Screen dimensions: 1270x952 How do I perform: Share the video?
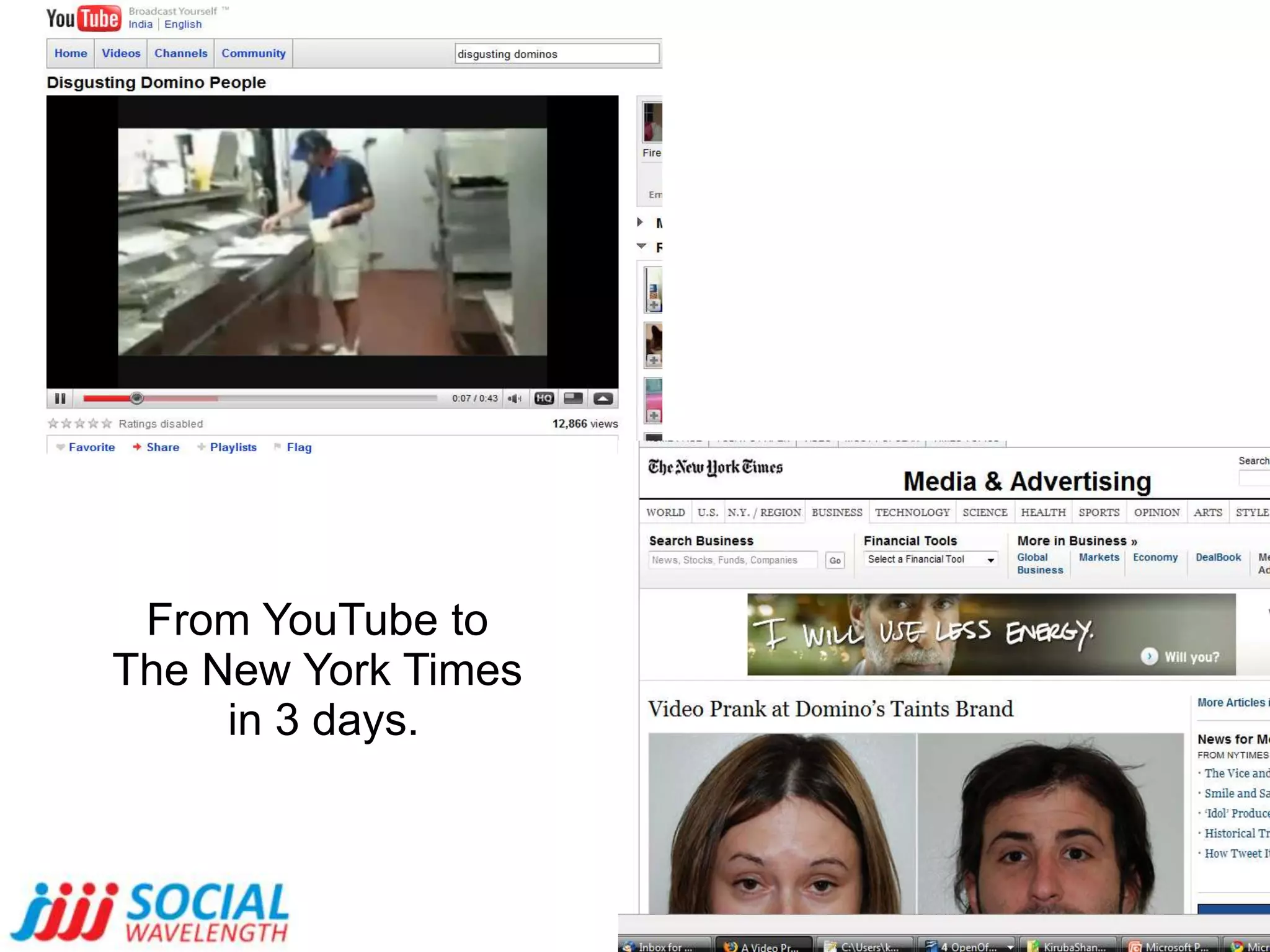pyautogui.click(x=162, y=447)
